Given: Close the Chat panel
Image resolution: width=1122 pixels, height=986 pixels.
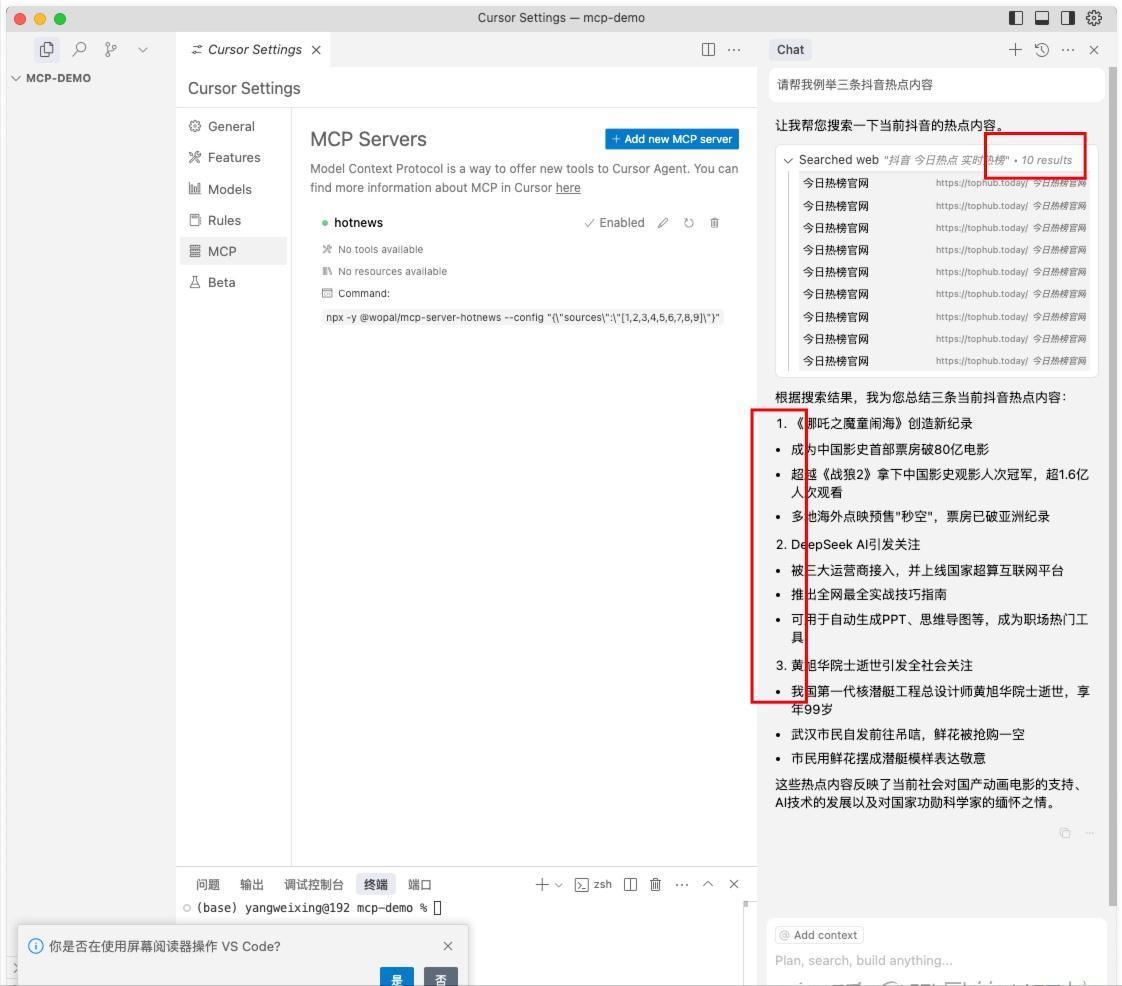Looking at the screenshot, I should (1094, 49).
